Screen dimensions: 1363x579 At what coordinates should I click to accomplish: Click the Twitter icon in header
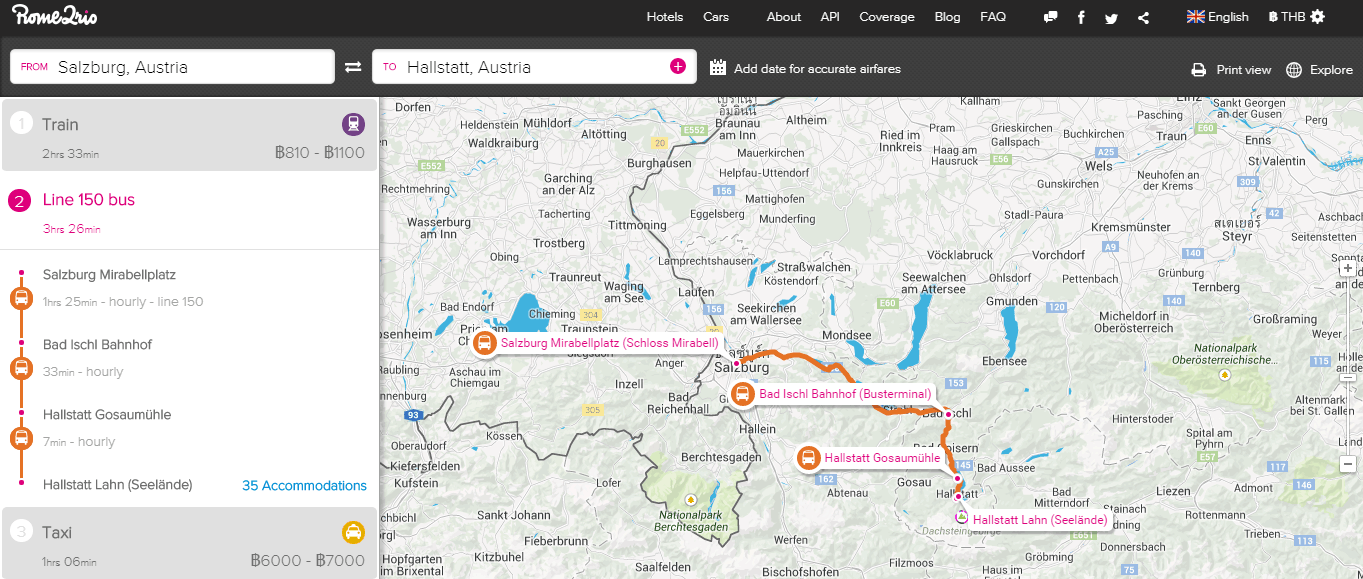pos(1111,17)
